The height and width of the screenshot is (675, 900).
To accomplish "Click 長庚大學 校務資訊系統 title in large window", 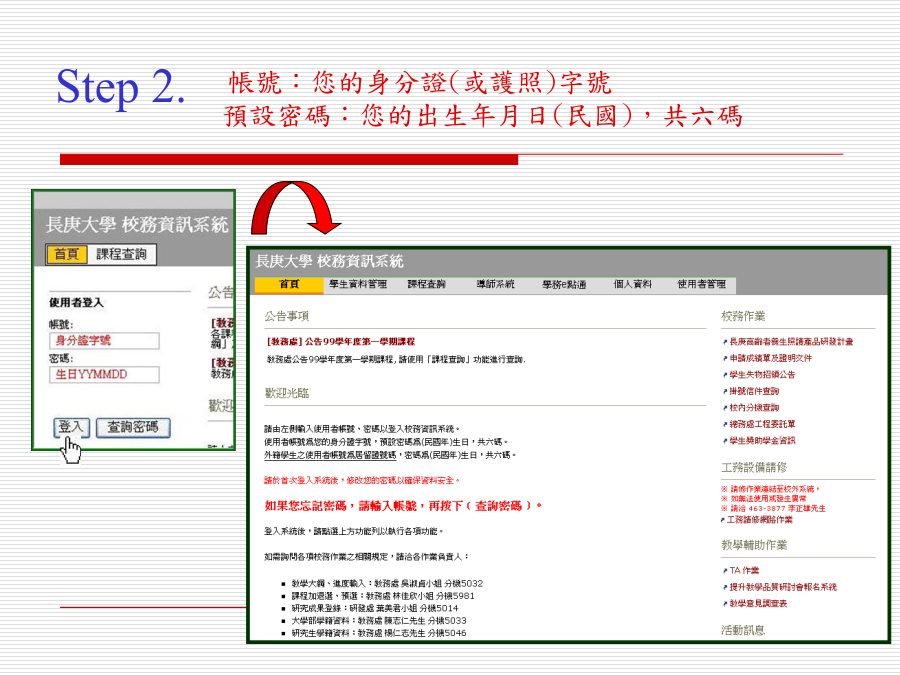I will tap(329, 262).
